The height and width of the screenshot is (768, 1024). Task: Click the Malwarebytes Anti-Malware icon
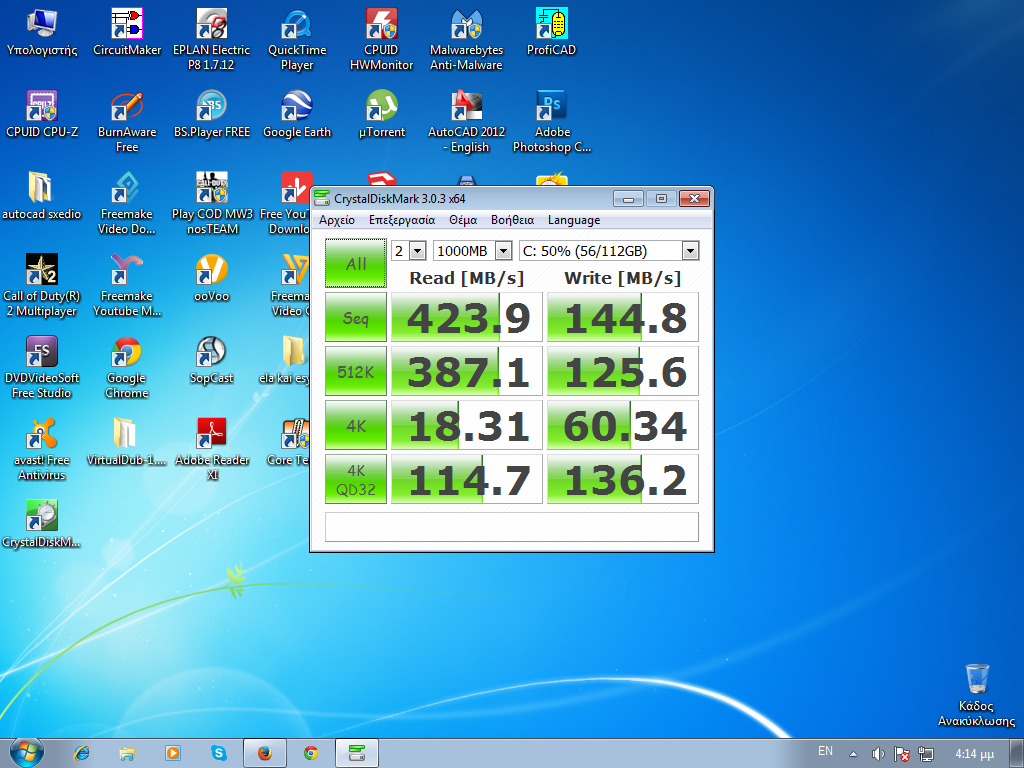(466, 39)
